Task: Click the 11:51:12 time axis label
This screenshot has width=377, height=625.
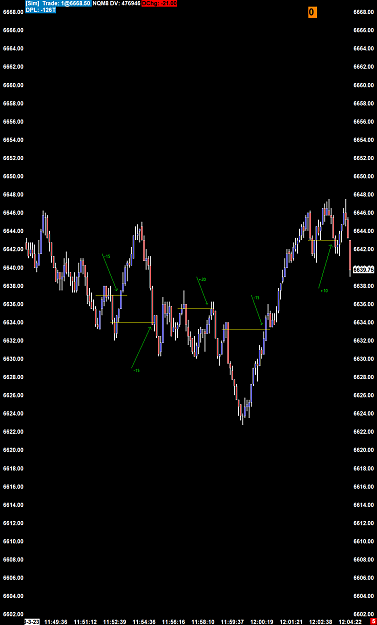Action: 86,622
